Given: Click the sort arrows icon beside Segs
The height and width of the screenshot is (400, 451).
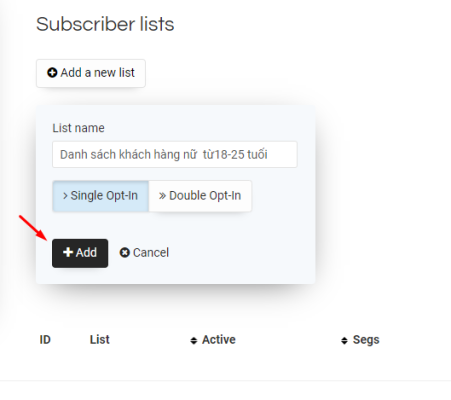Looking at the screenshot, I should click(344, 340).
